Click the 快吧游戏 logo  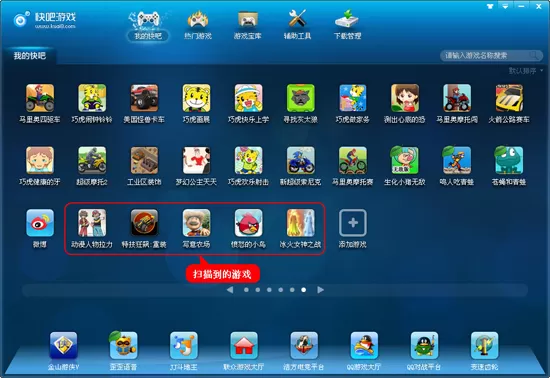point(45,20)
